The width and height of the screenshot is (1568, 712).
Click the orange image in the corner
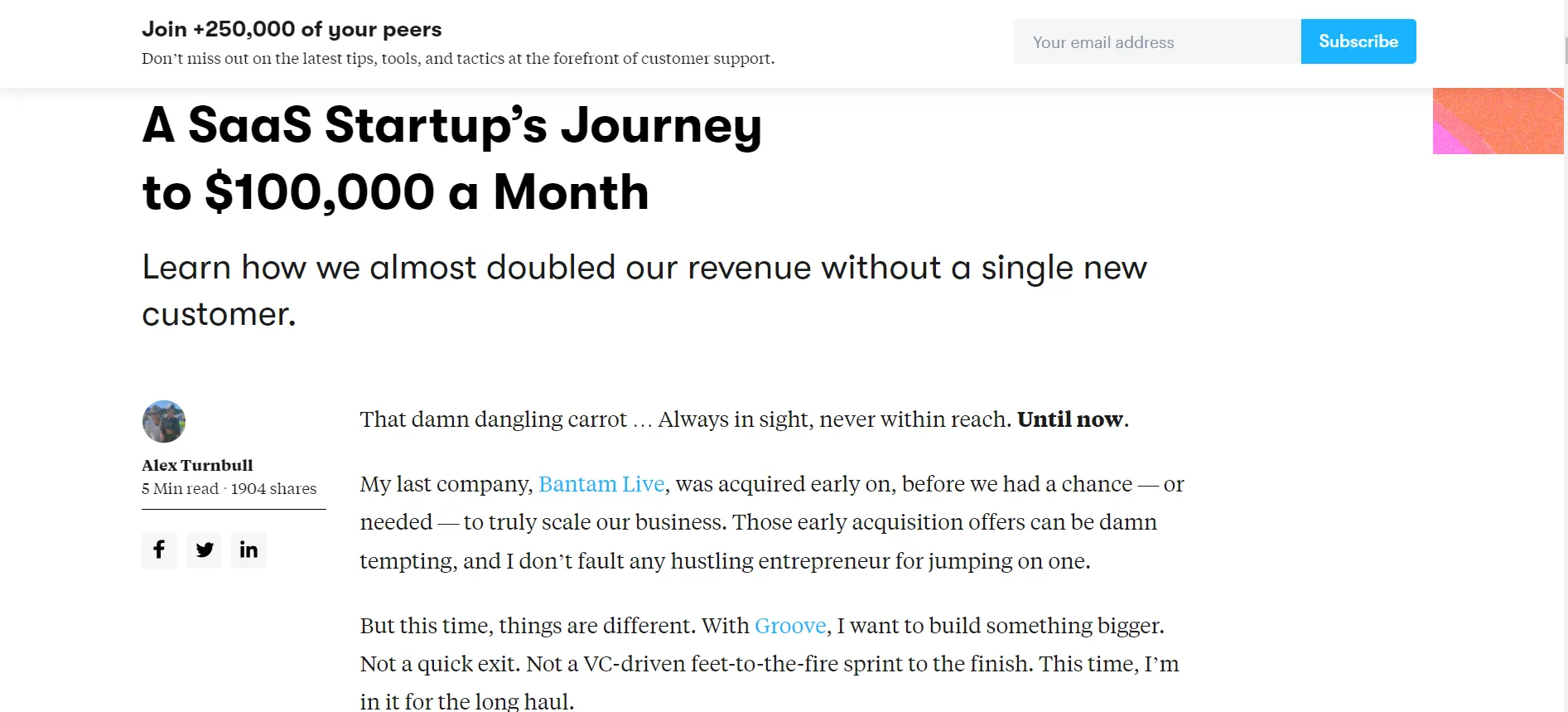[1498, 121]
